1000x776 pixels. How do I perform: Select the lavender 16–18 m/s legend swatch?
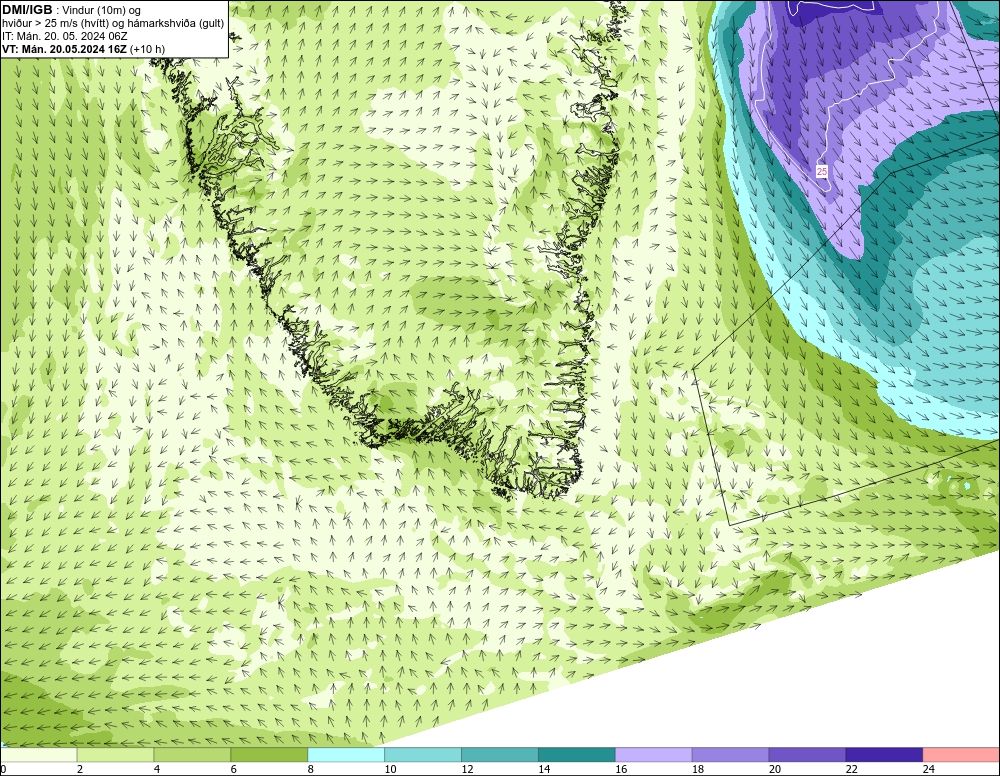pyautogui.click(x=653, y=755)
